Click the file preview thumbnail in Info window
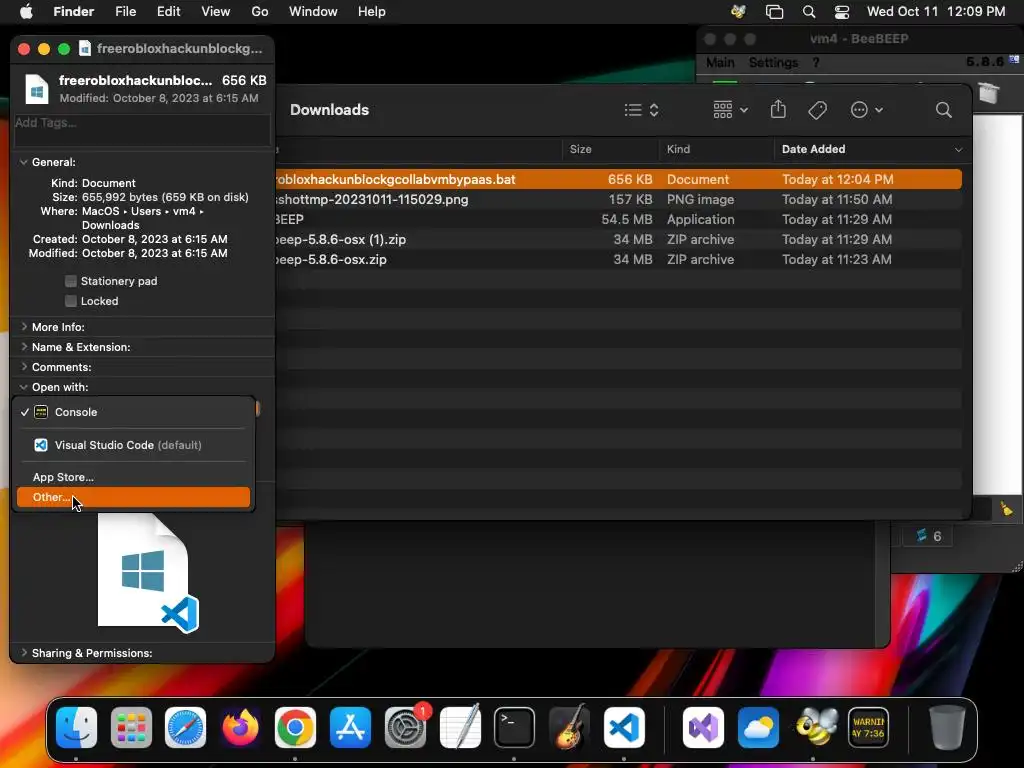Screen dimensions: 1024x768 click(x=148, y=573)
